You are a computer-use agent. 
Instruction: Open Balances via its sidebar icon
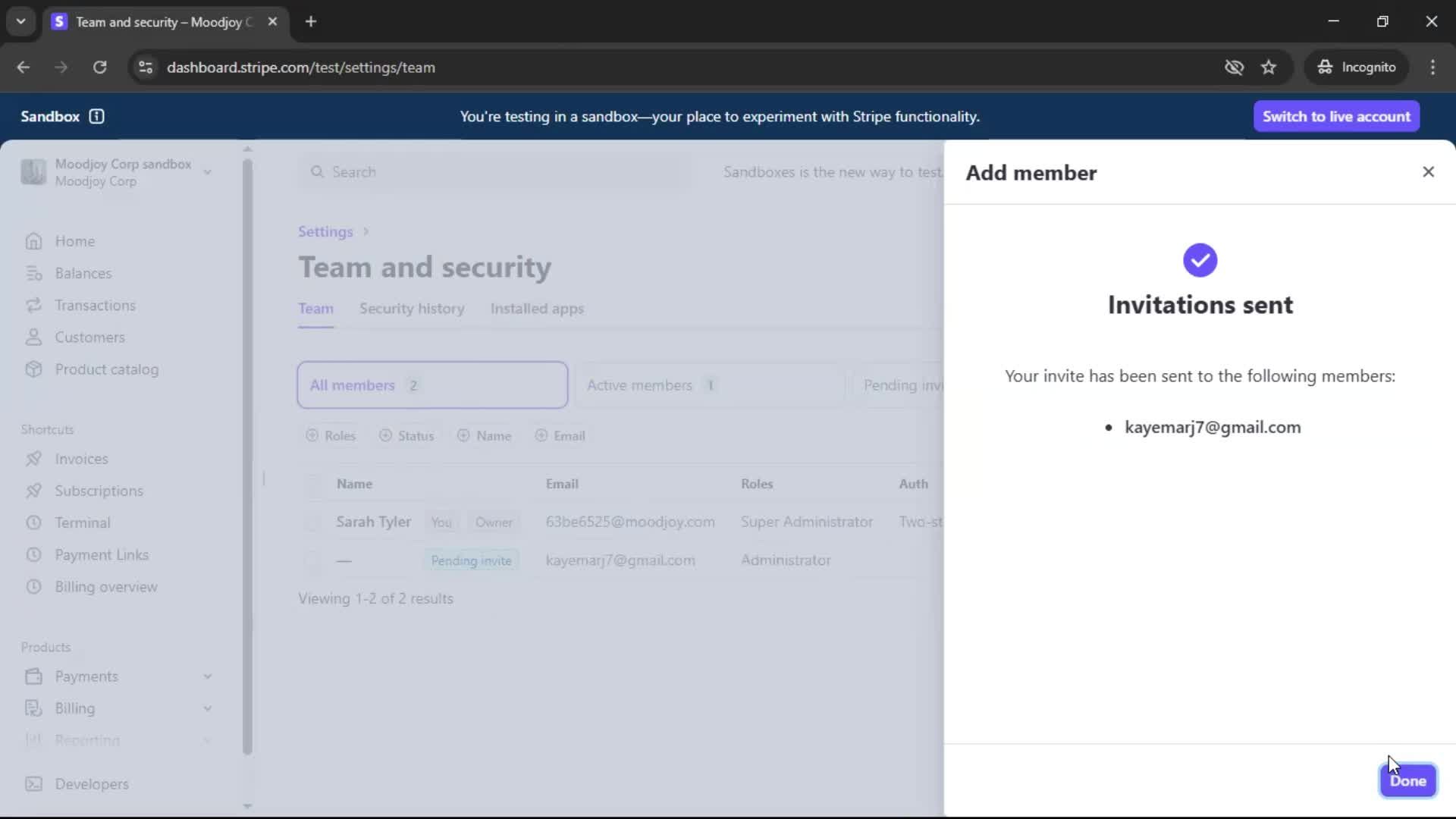[x=33, y=273]
